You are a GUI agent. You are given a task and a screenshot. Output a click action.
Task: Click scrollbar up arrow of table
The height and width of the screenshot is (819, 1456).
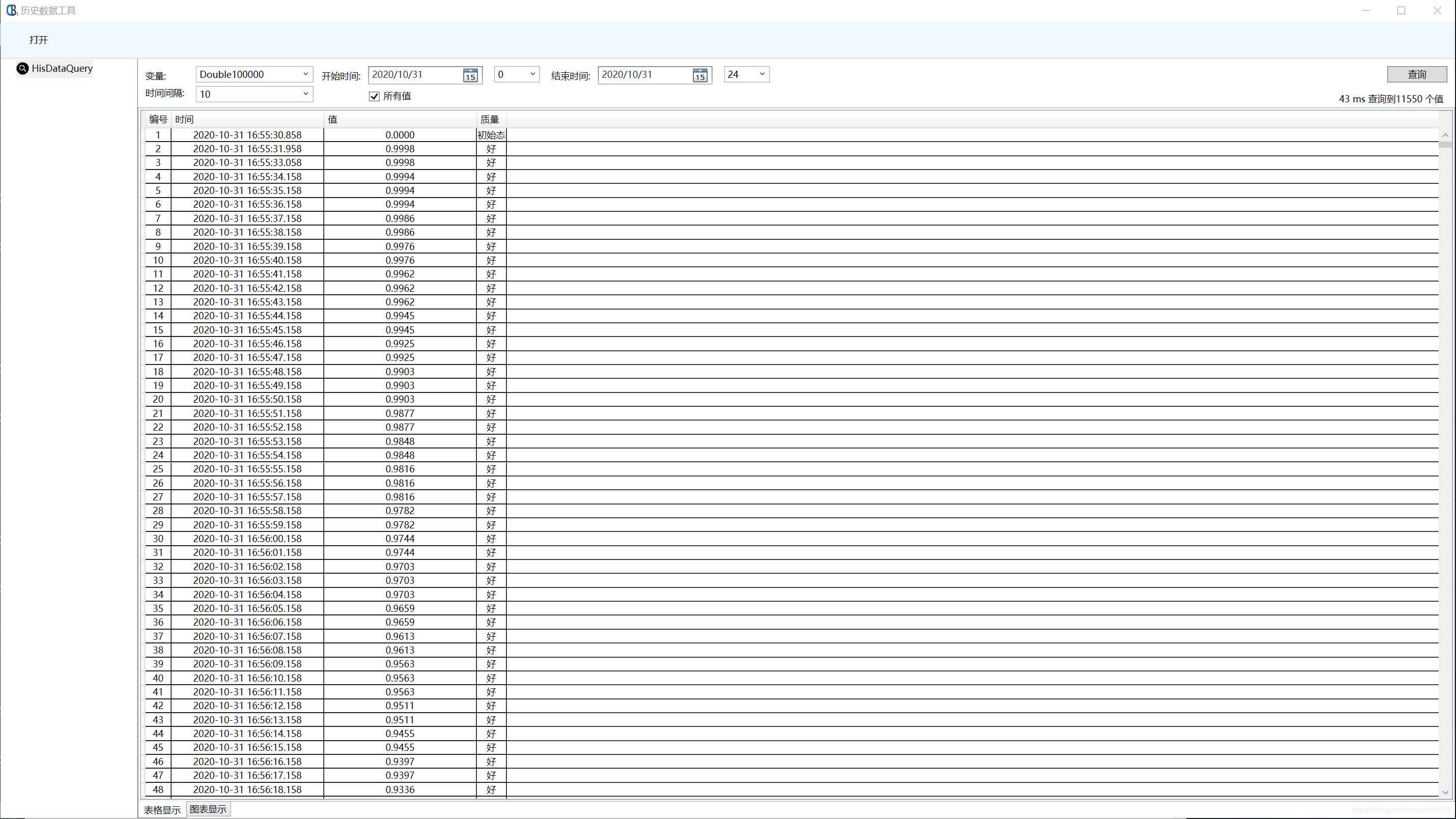(1445, 135)
